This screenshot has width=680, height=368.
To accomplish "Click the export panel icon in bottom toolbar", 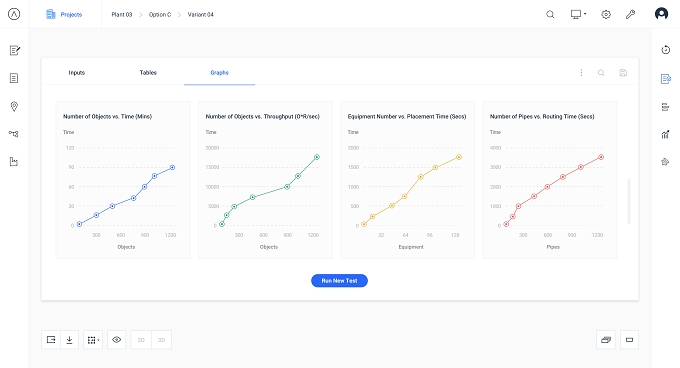I will [51, 339].
